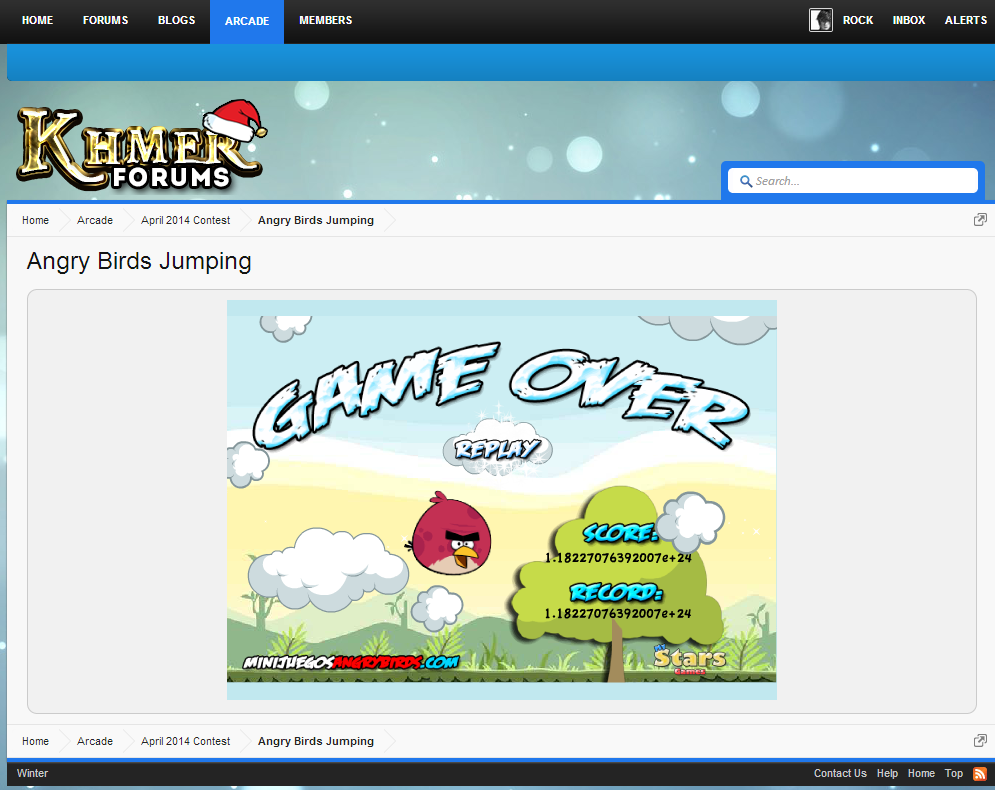Click in the Search input field
The image size is (995, 790).
click(860, 181)
